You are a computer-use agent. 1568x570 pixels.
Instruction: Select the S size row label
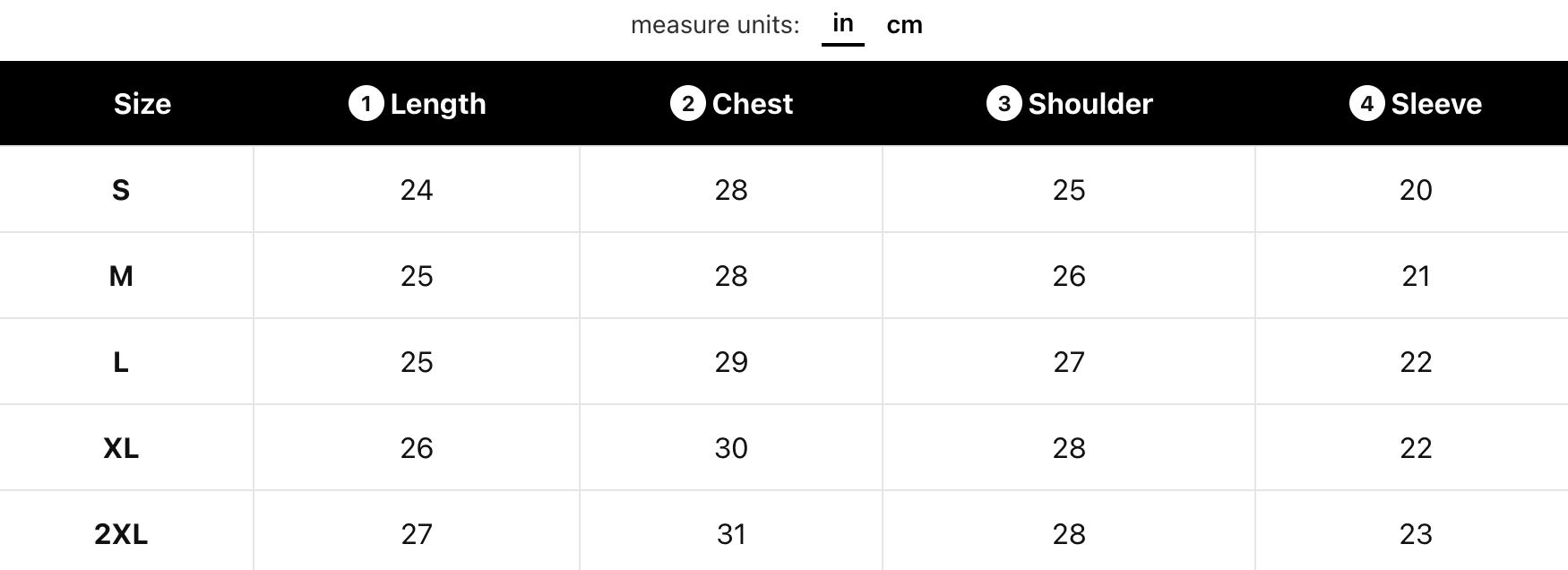click(121, 190)
